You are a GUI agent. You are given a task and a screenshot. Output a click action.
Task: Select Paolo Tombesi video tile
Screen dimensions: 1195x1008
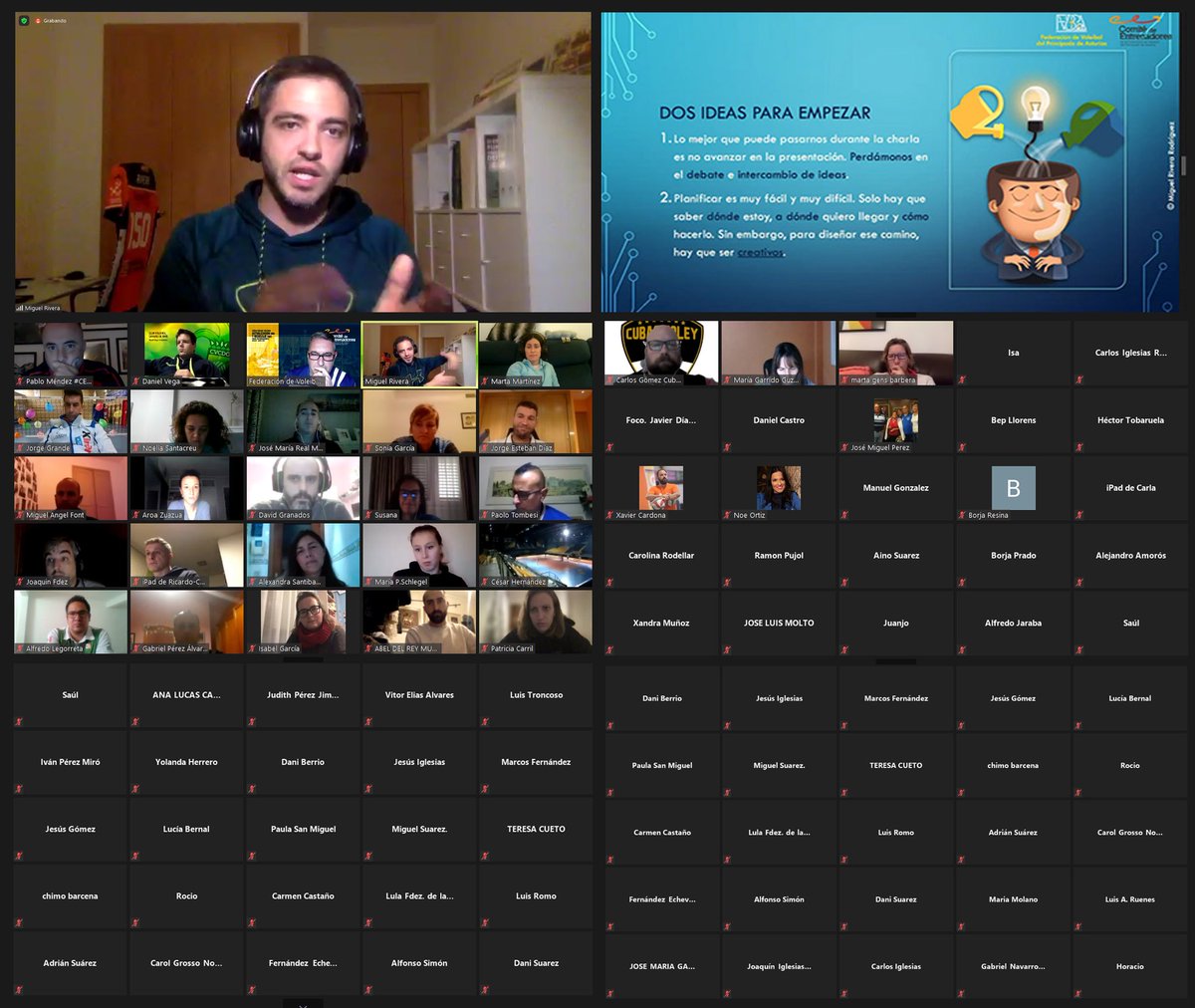(x=536, y=488)
